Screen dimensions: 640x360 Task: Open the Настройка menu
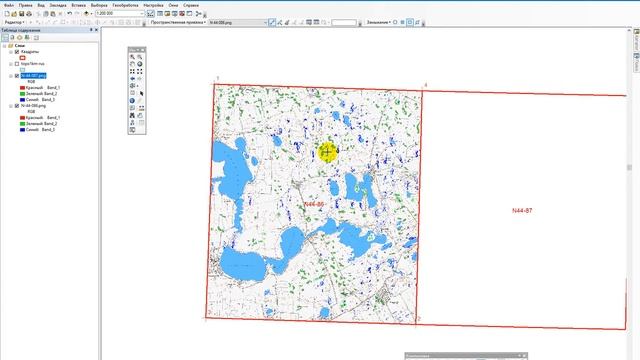(x=153, y=5)
